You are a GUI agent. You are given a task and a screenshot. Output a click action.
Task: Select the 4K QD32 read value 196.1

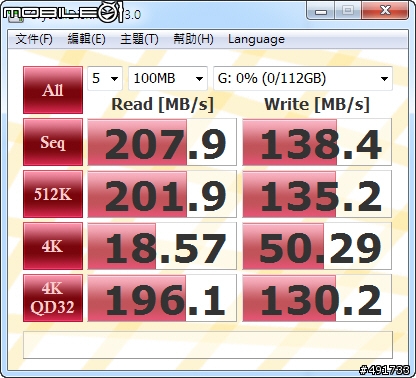(162, 298)
